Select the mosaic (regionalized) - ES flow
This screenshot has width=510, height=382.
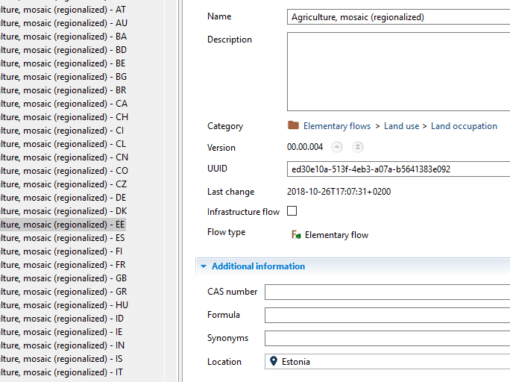click(x=62, y=238)
